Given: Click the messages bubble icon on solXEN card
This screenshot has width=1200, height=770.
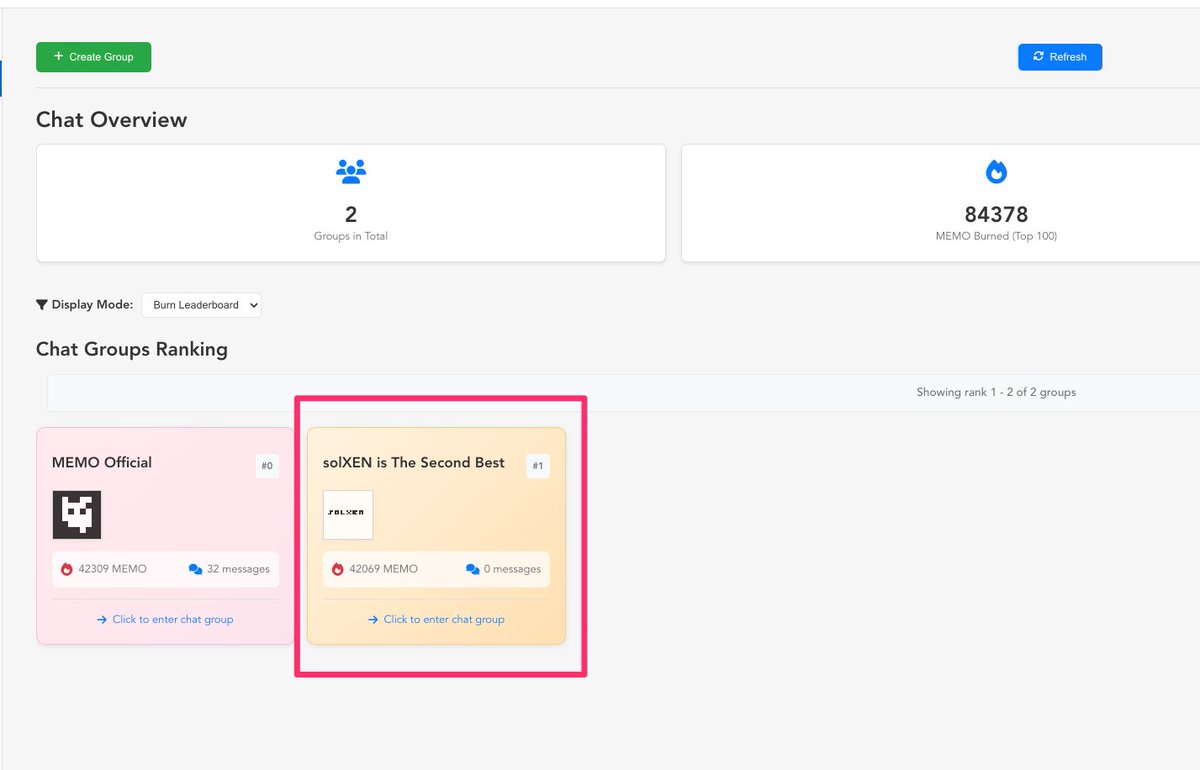Looking at the screenshot, I should tap(472, 569).
